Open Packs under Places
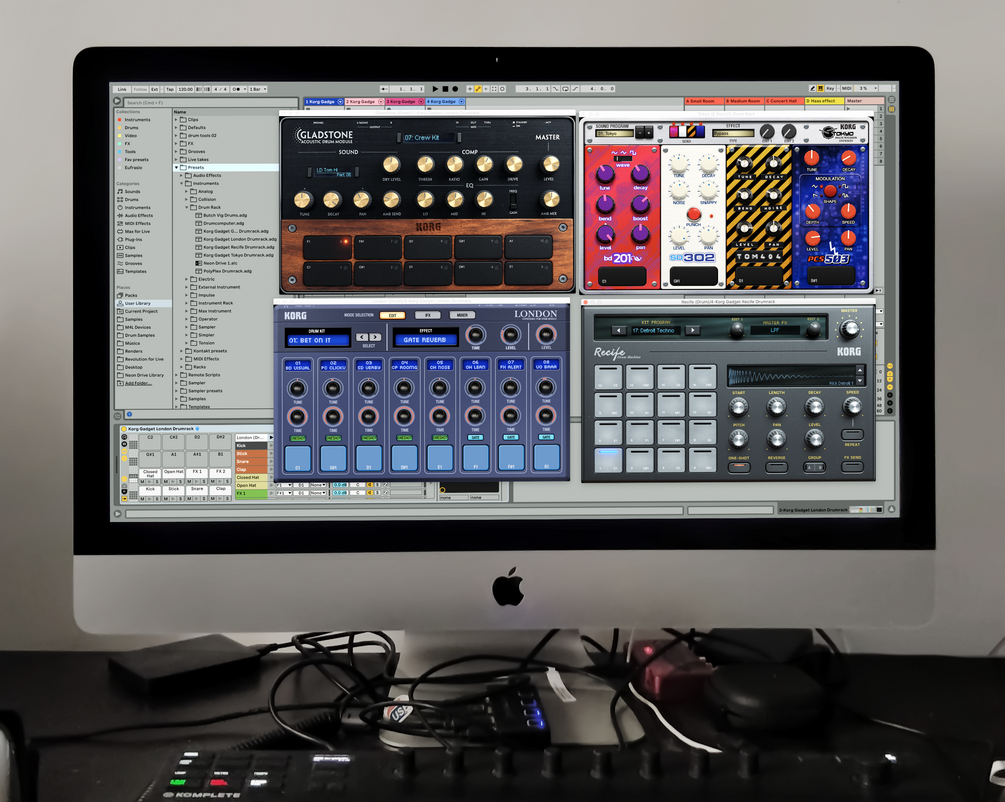The image size is (1005, 802). click(128, 296)
